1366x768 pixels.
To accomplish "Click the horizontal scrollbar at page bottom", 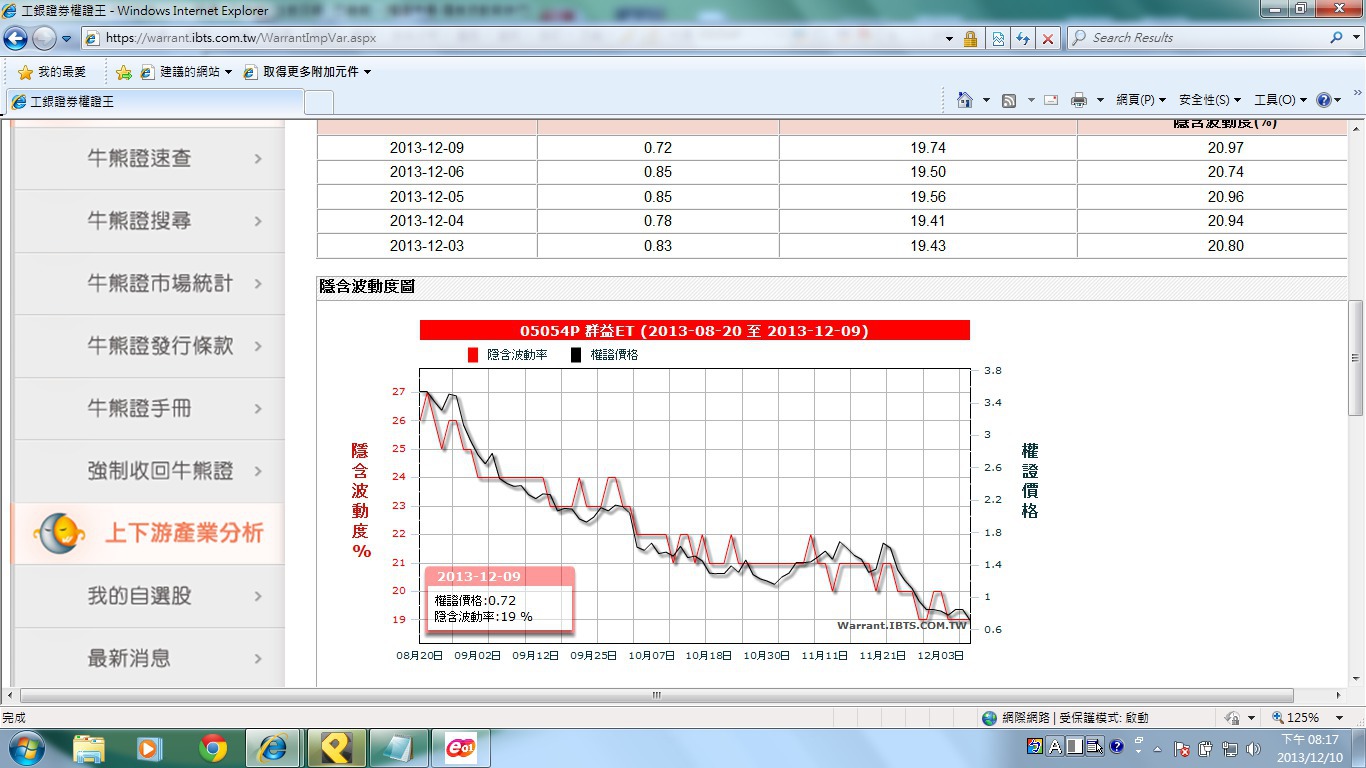I will 656,695.
